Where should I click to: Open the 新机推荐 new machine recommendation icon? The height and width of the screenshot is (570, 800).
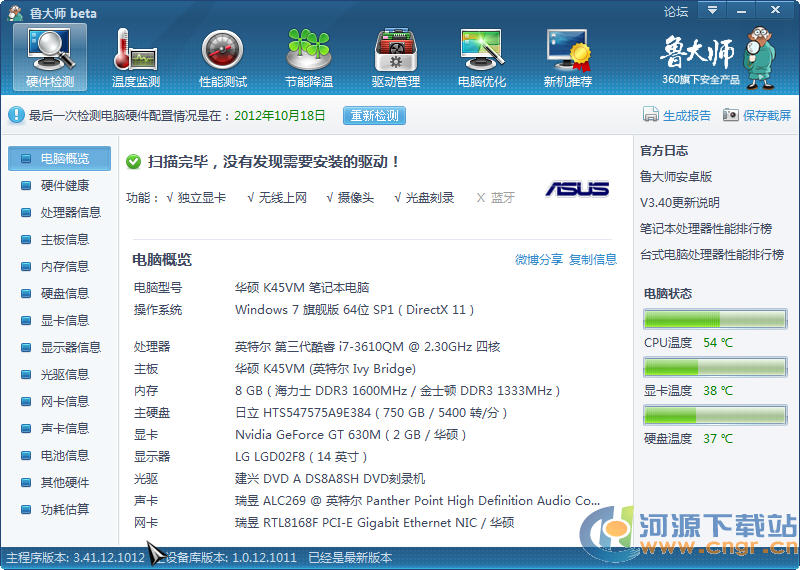point(568,57)
